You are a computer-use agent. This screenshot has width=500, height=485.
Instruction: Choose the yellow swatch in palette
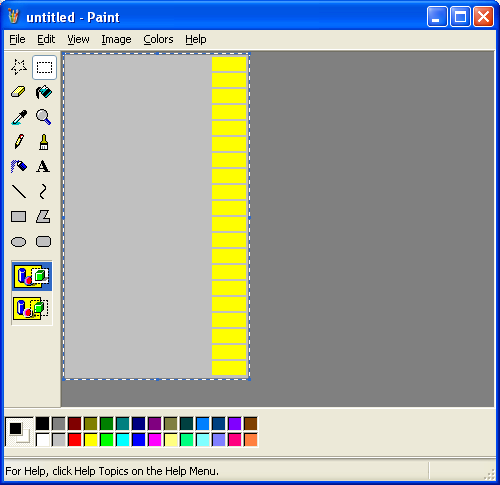[x=91, y=440]
